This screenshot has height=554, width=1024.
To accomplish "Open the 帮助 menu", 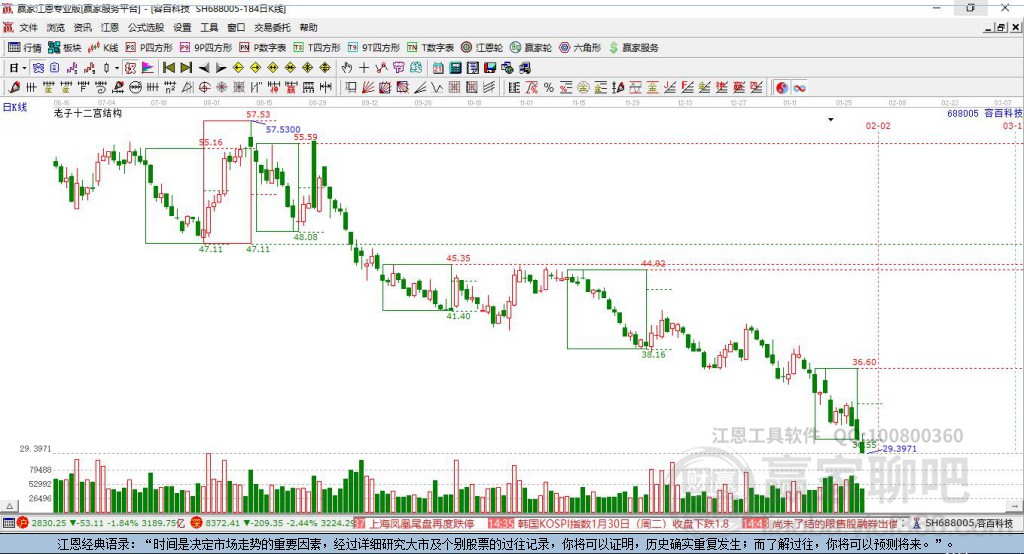I will point(308,27).
